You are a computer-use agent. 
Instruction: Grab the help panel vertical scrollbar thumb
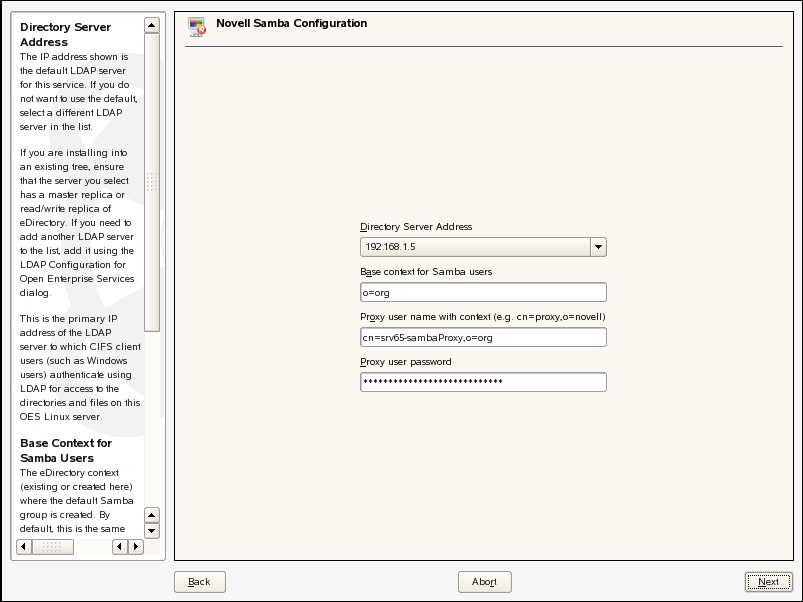[x=152, y=183]
